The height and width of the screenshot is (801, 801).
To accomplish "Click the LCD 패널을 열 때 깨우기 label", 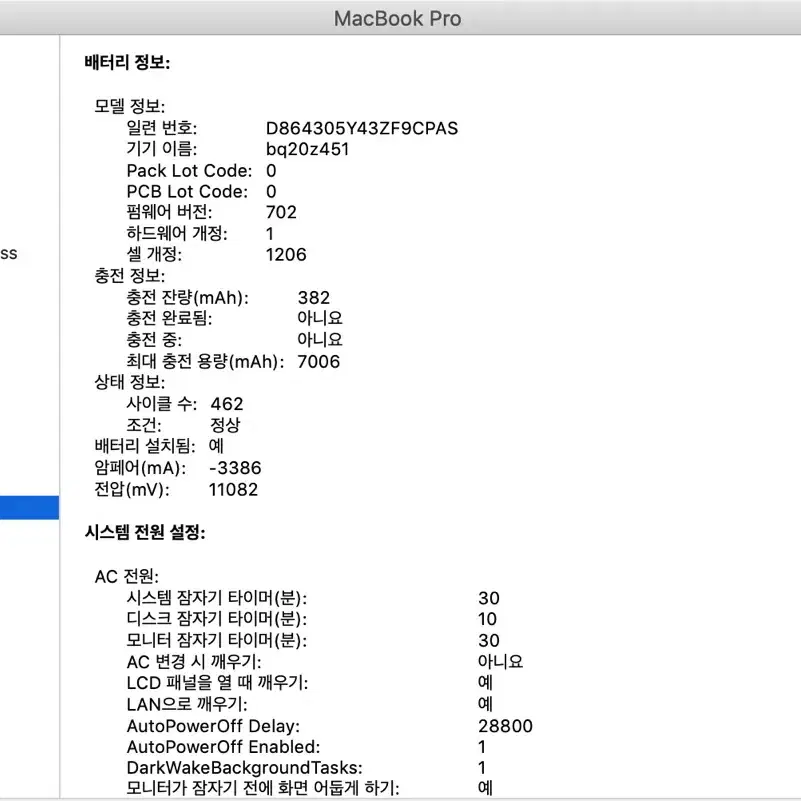I will 217,682.
